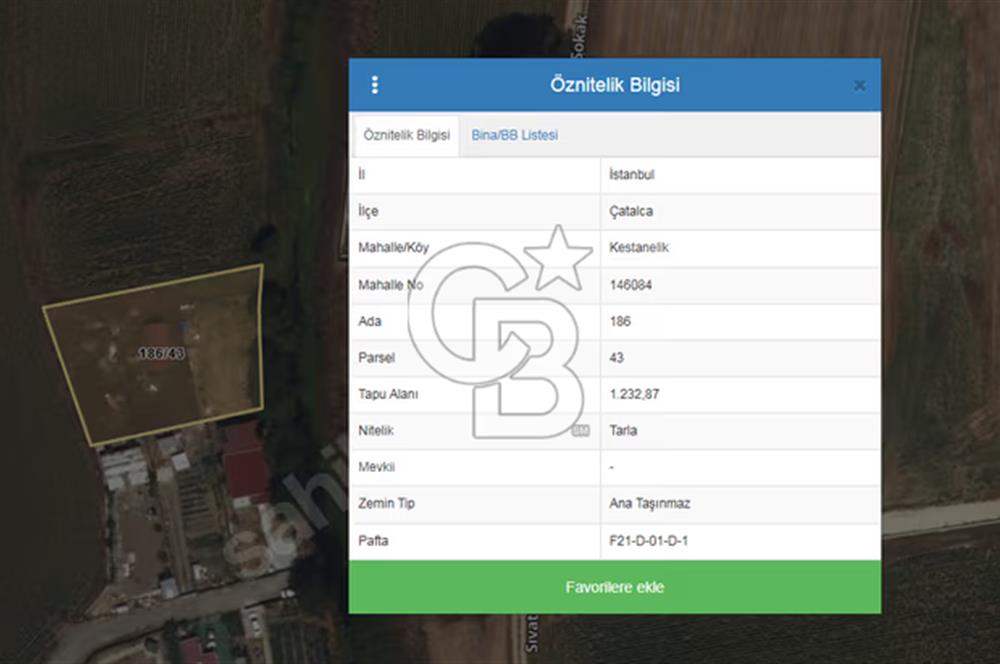
Task: Select the Öznitelik Bilgisi tab
Action: (406, 135)
